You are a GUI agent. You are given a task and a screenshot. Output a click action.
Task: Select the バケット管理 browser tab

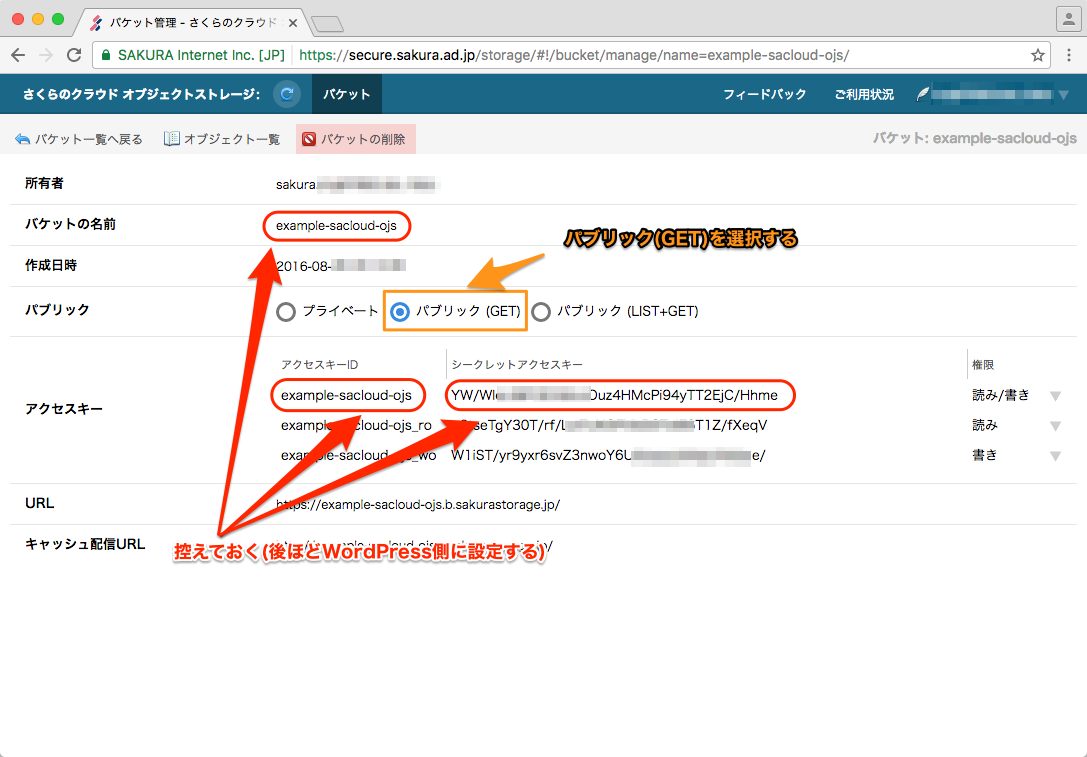(191, 23)
